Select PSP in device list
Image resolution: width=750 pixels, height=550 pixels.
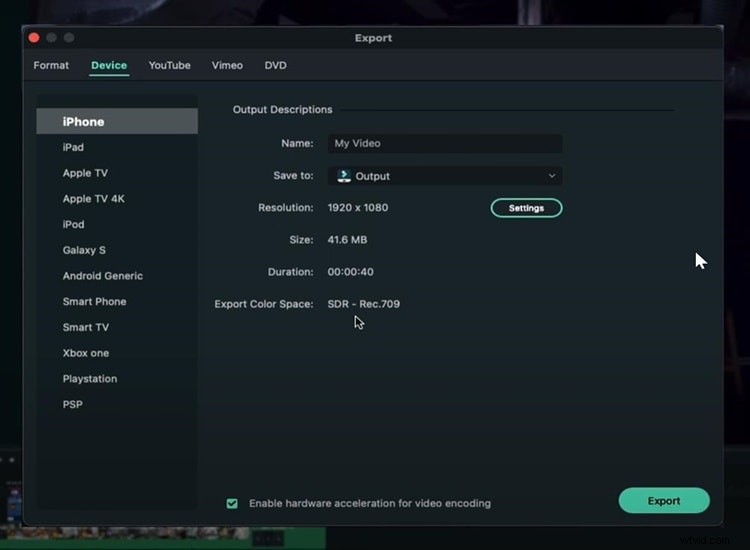(x=73, y=405)
